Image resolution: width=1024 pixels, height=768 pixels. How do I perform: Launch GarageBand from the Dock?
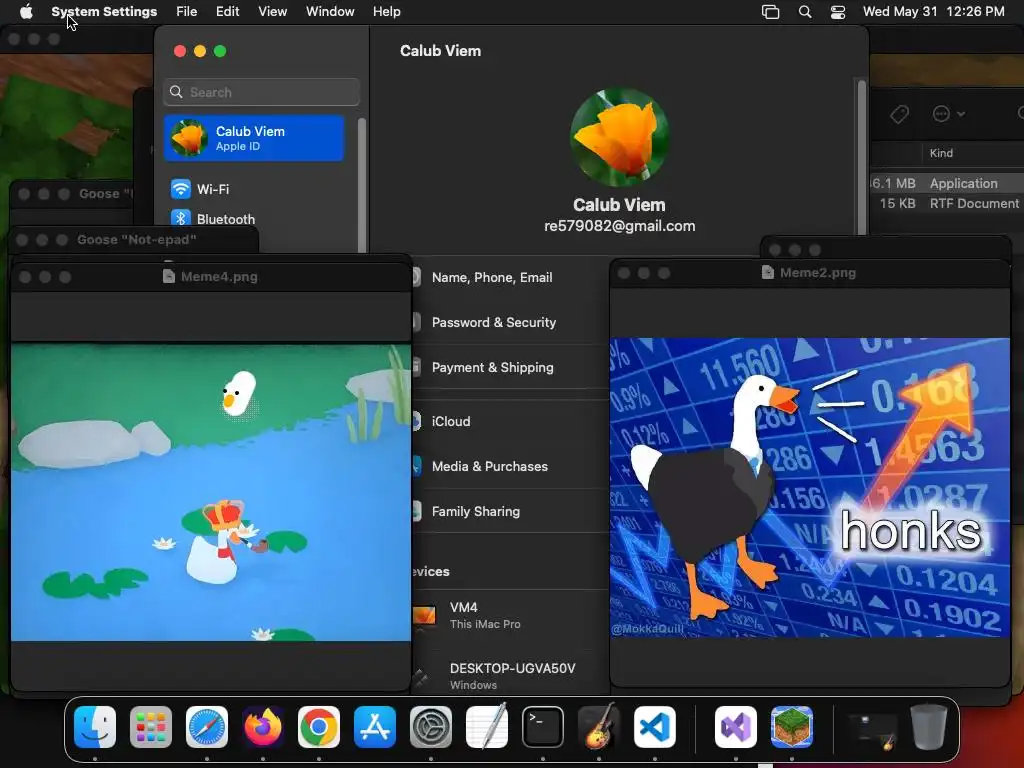point(599,727)
